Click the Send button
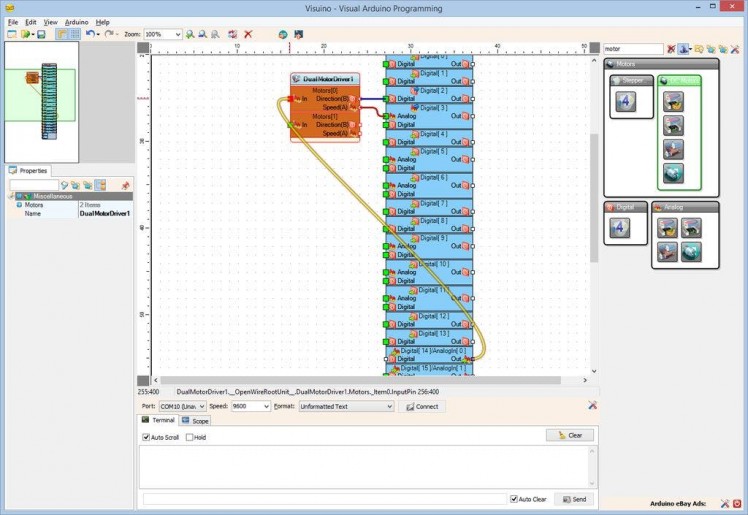 point(574,499)
